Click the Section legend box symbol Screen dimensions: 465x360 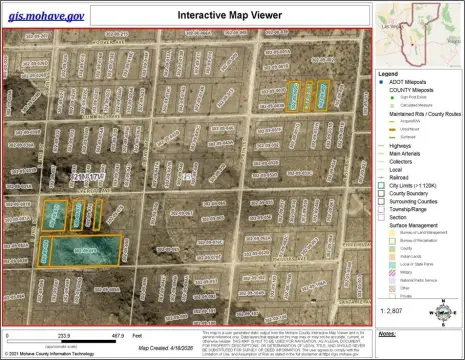click(381, 217)
